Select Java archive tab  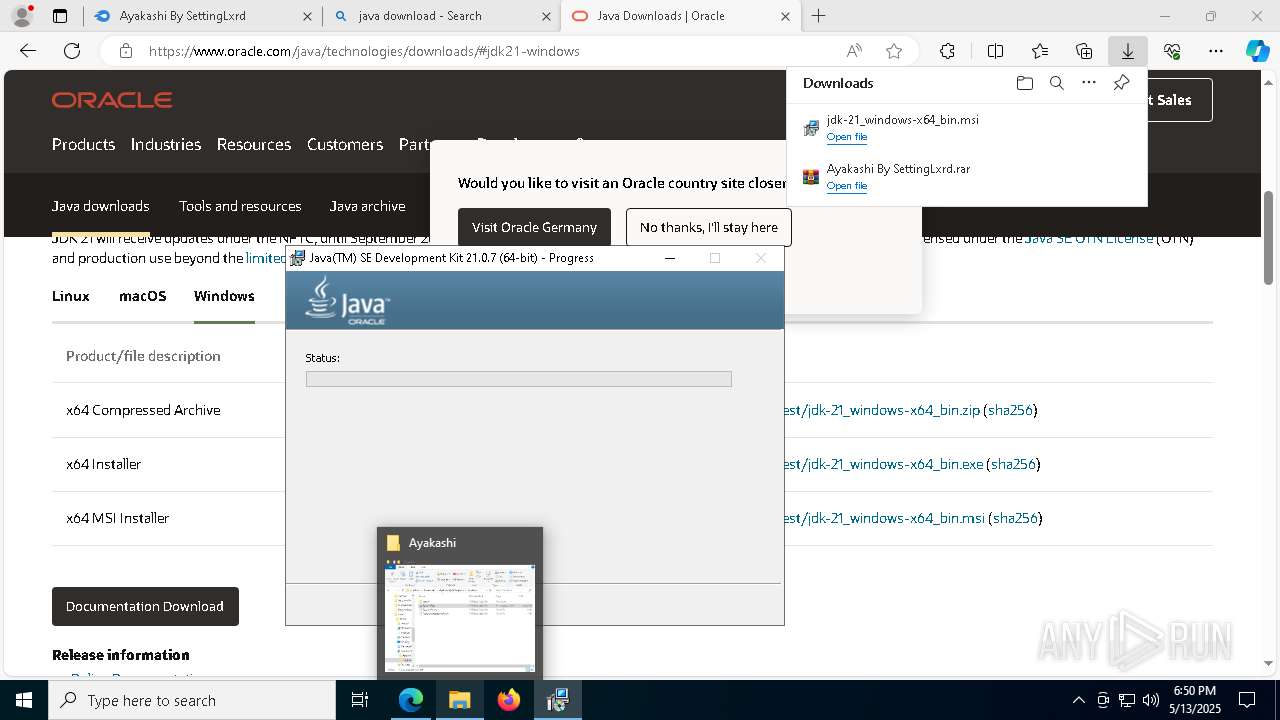[367, 206]
